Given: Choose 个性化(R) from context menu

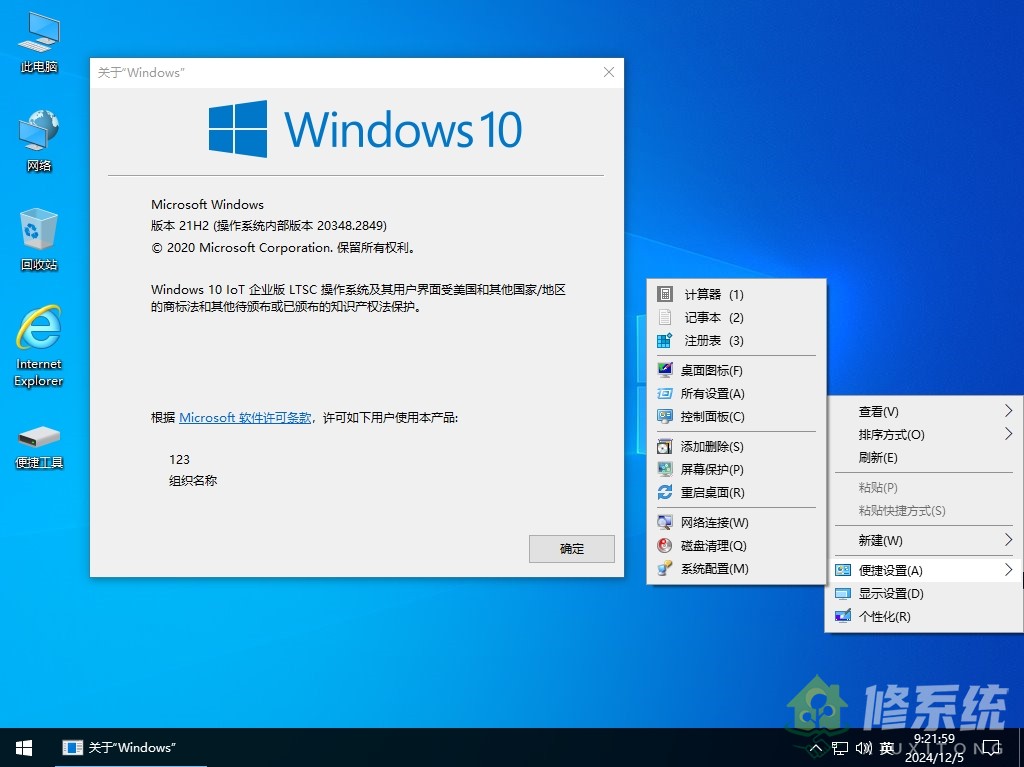Looking at the screenshot, I should tap(923, 616).
